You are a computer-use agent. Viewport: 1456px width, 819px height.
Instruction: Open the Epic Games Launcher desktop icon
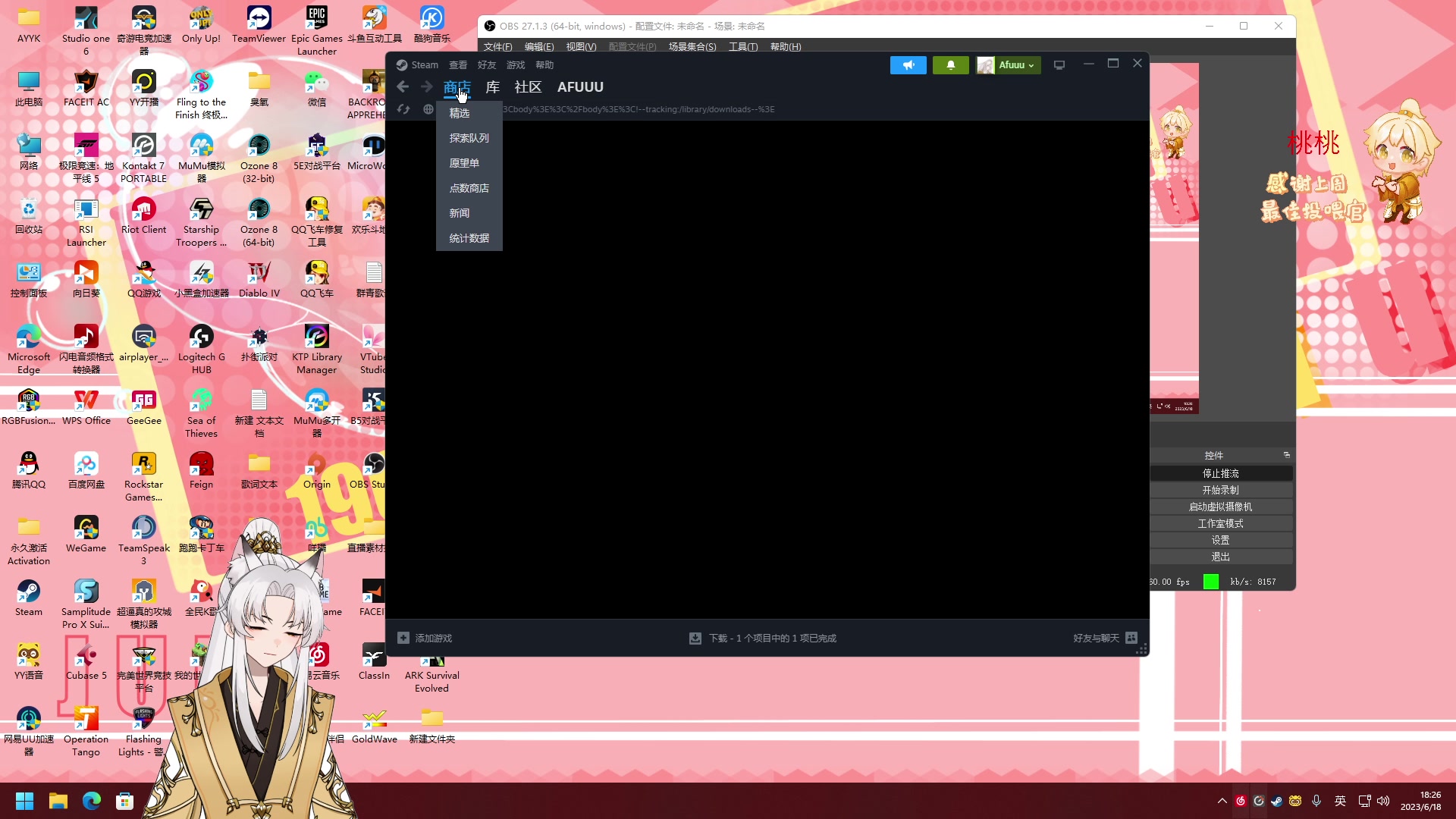click(x=317, y=31)
